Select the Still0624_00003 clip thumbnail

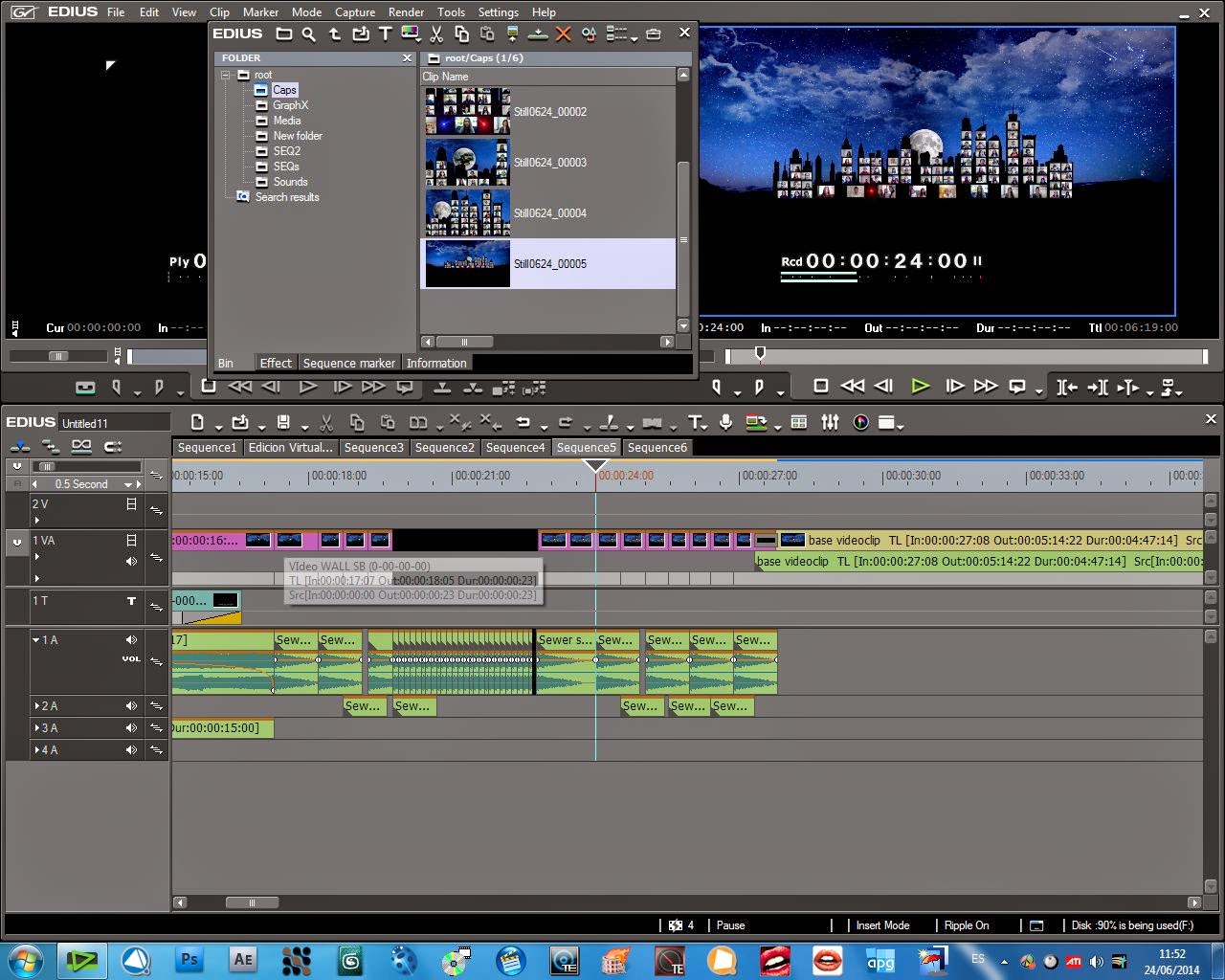[467, 162]
